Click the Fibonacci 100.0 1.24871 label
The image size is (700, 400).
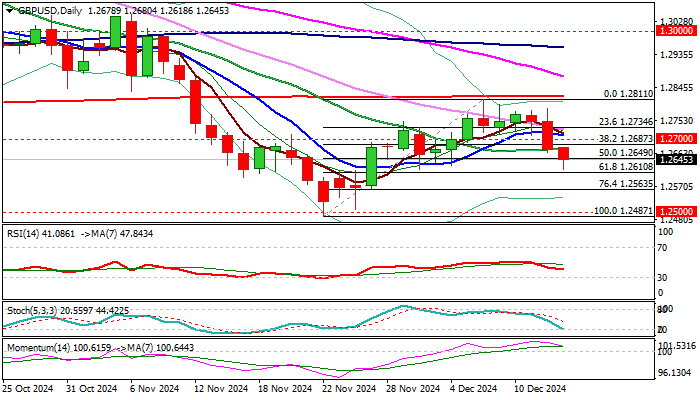click(x=624, y=211)
